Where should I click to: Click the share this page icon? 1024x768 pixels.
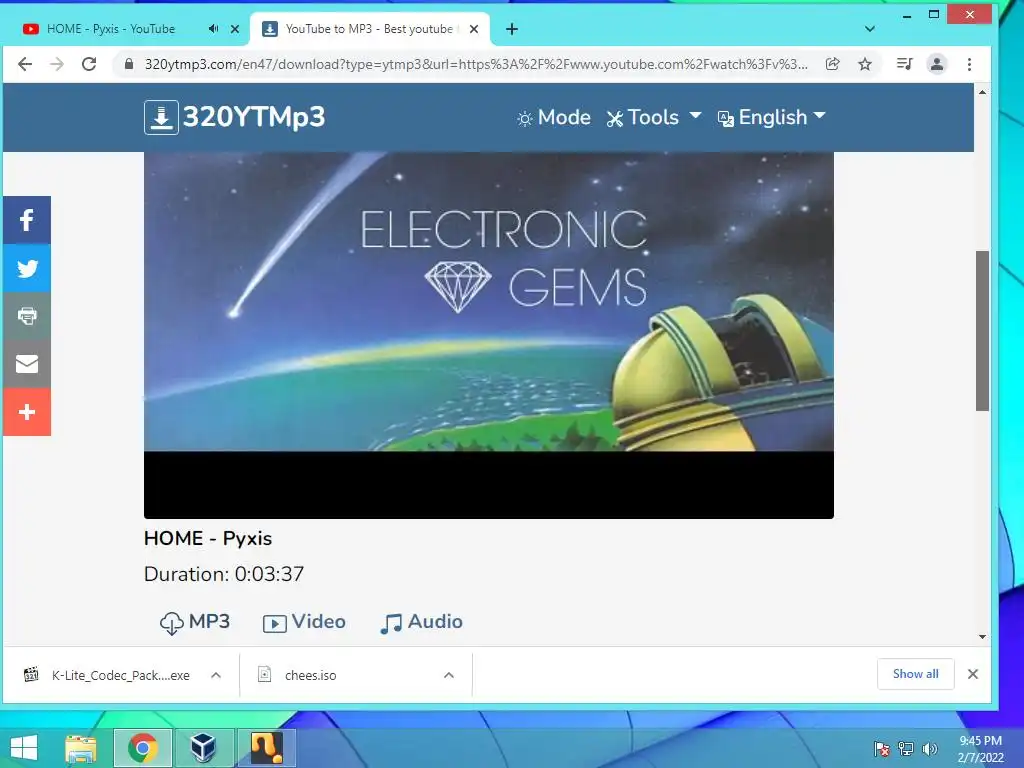coord(833,64)
